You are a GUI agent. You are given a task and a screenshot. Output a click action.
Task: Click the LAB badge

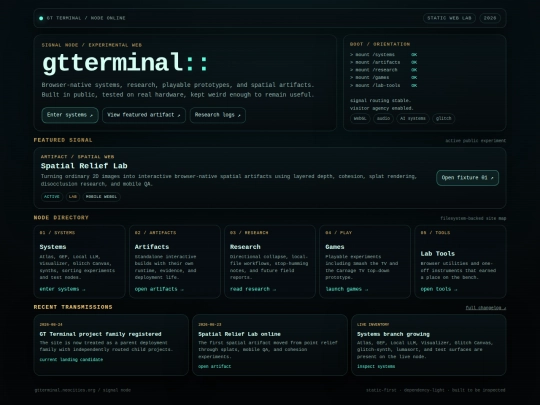[x=73, y=197]
